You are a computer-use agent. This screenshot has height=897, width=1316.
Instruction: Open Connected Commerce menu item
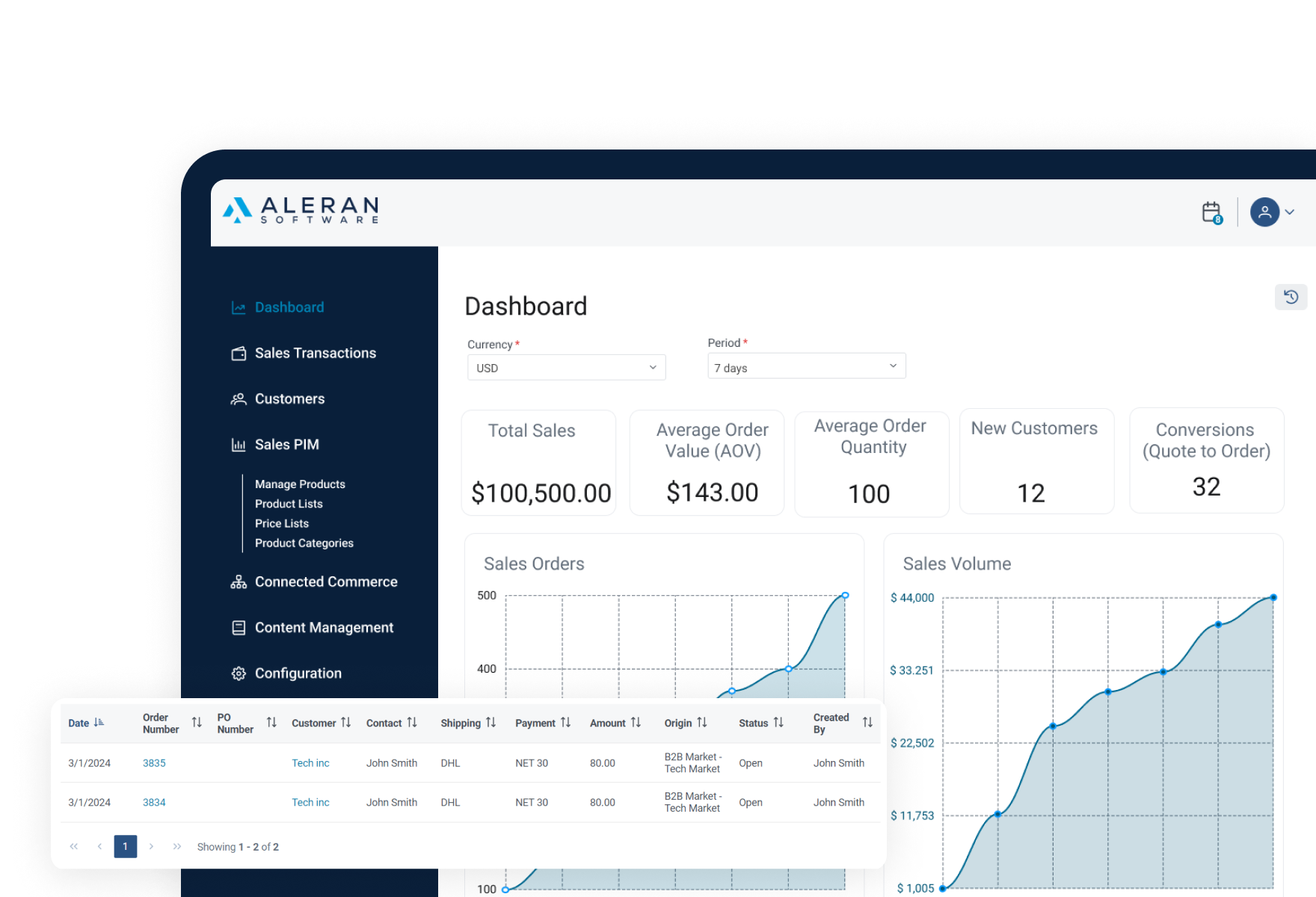[x=326, y=582]
